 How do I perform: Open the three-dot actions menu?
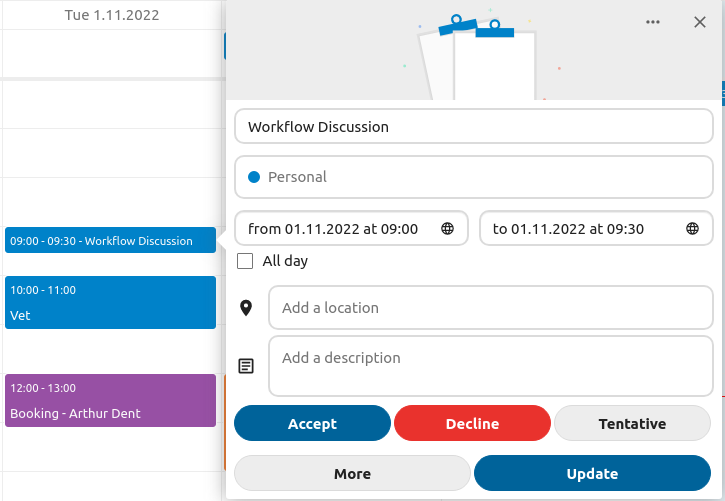(653, 22)
